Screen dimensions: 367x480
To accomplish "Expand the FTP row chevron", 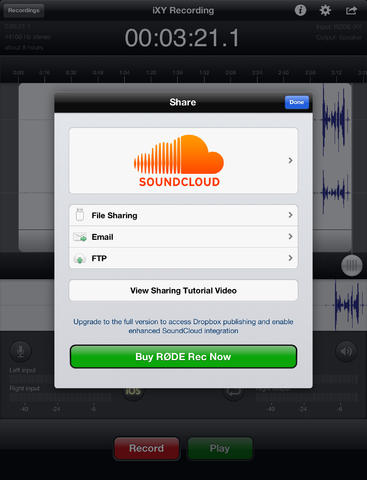I will (290, 258).
